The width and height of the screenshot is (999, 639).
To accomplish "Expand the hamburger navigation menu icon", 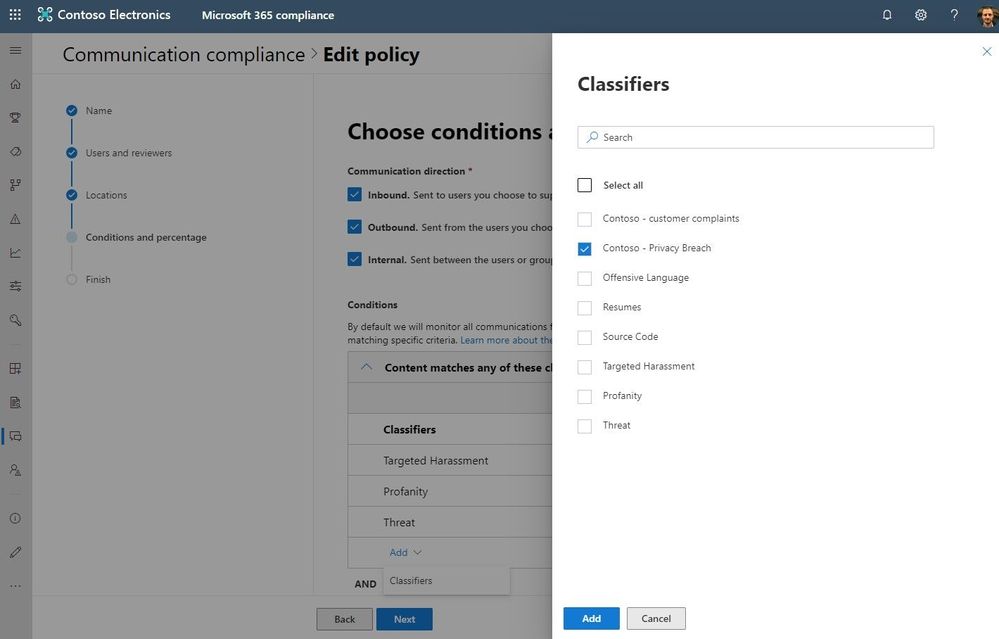I will pos(15,50).
